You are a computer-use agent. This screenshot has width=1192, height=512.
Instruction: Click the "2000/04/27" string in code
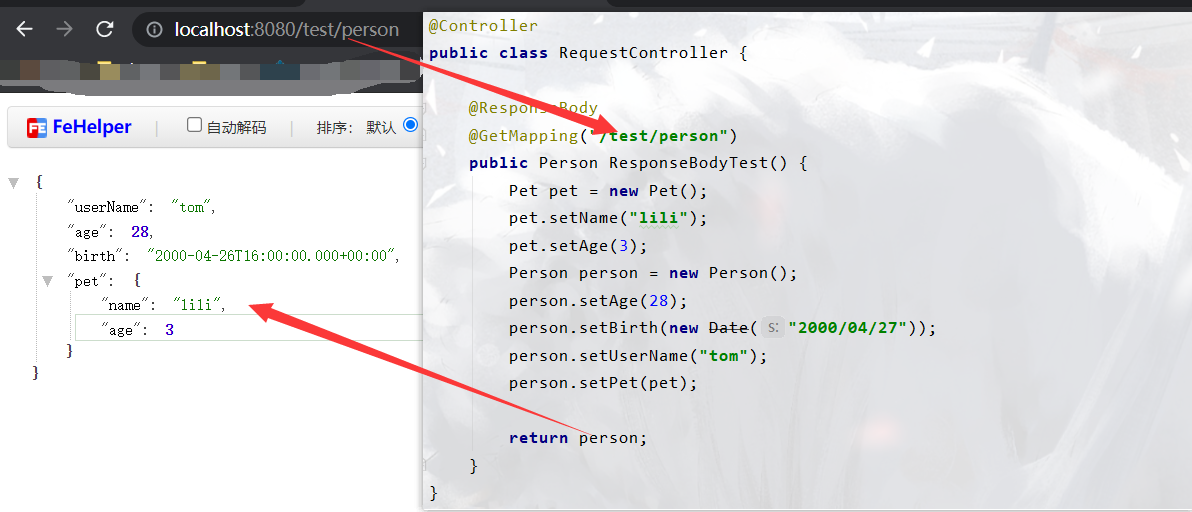coord(848,328)
